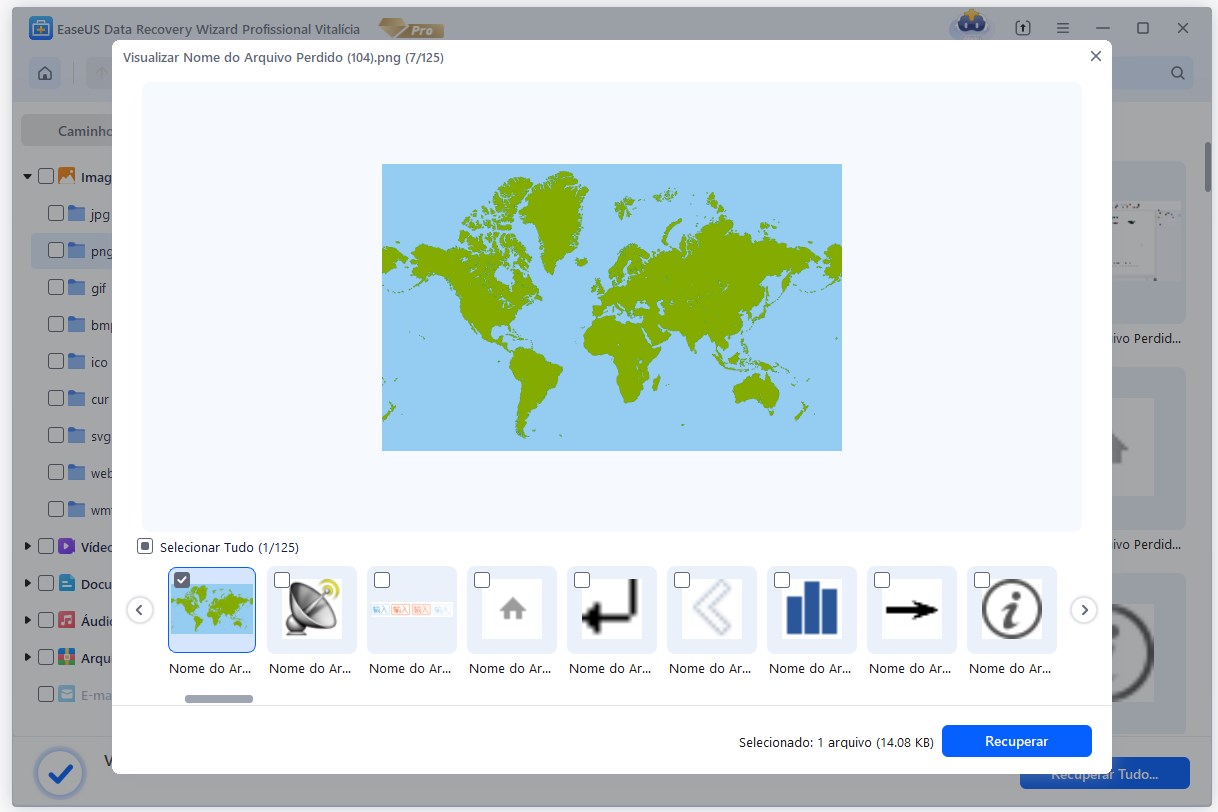Viewport: 1218px width, 812px height.
Task: Click the thumbnail strip horizontal scrollbar
Action: pos(219,699)
